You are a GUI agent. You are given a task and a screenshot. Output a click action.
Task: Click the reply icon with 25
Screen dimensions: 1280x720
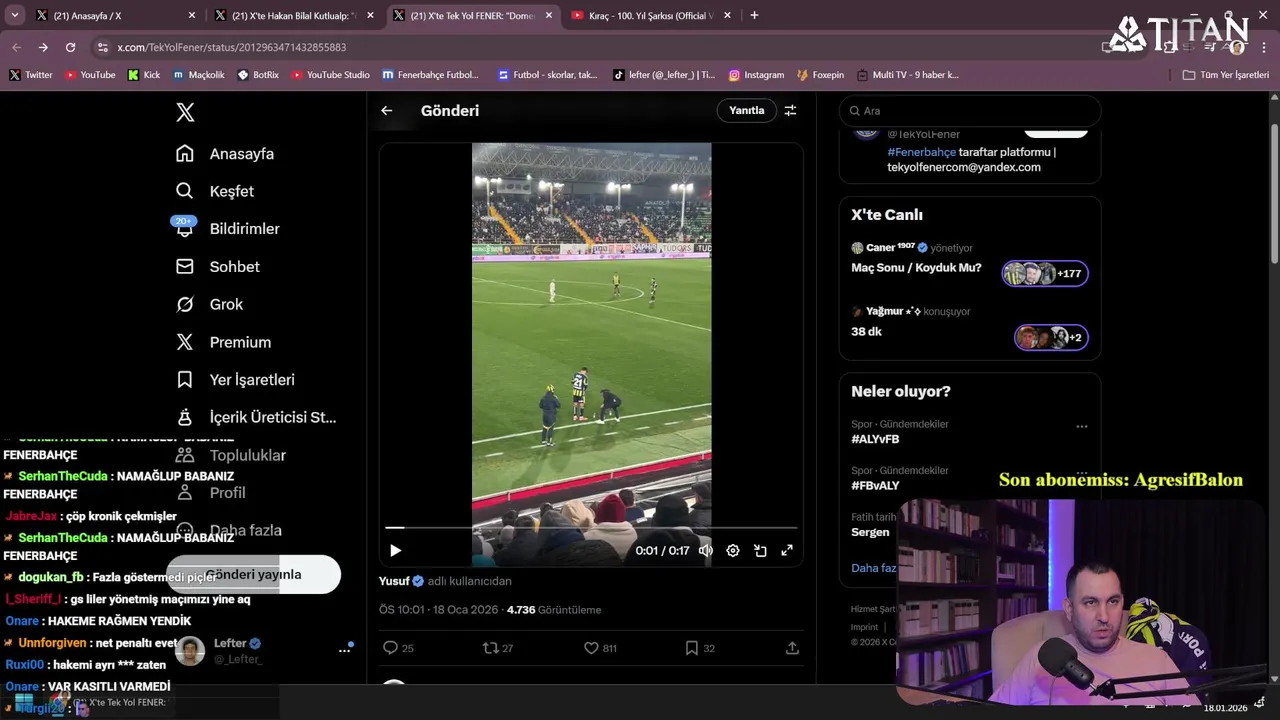(399, 648)
